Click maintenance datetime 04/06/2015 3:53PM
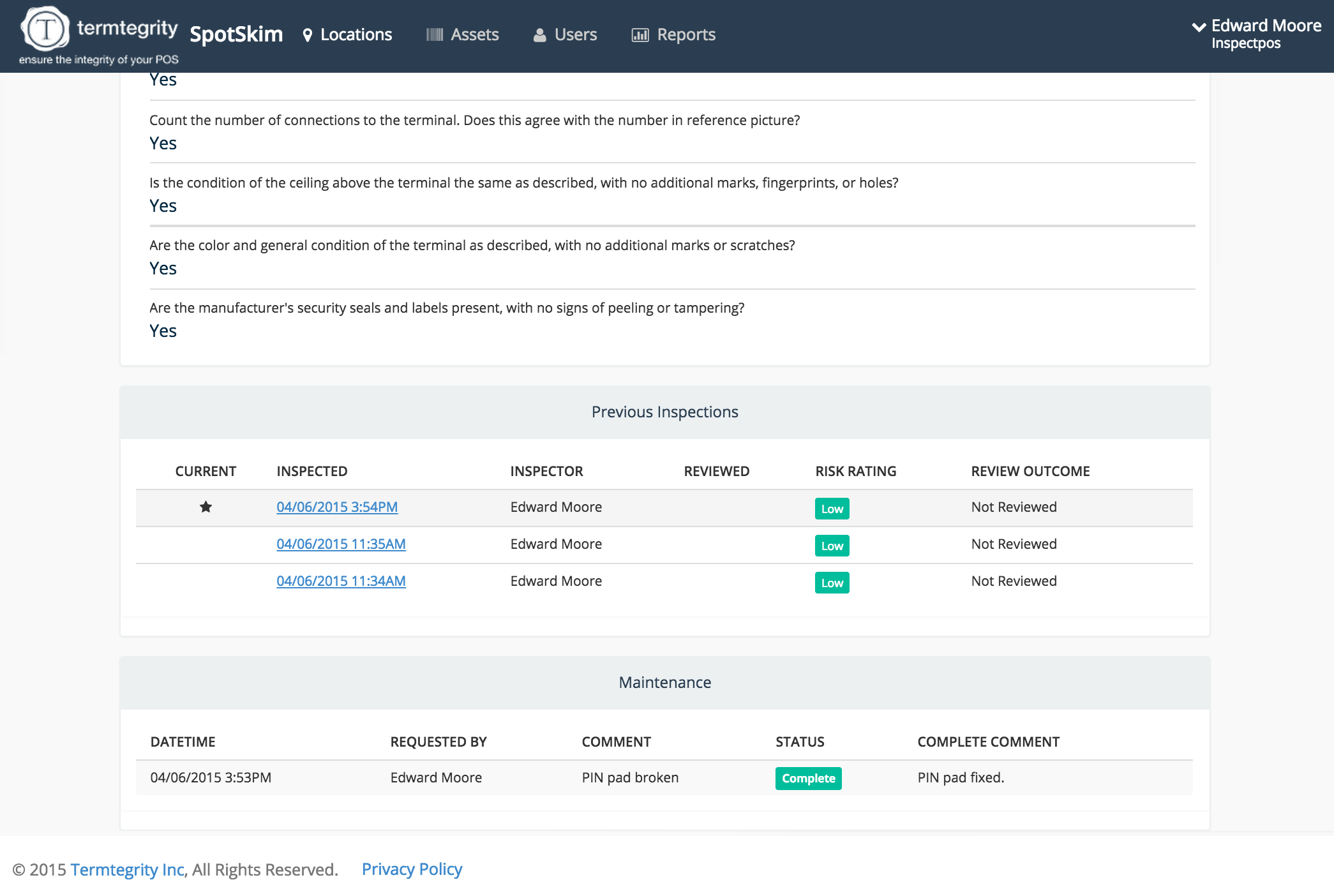 tap(211, 777)
